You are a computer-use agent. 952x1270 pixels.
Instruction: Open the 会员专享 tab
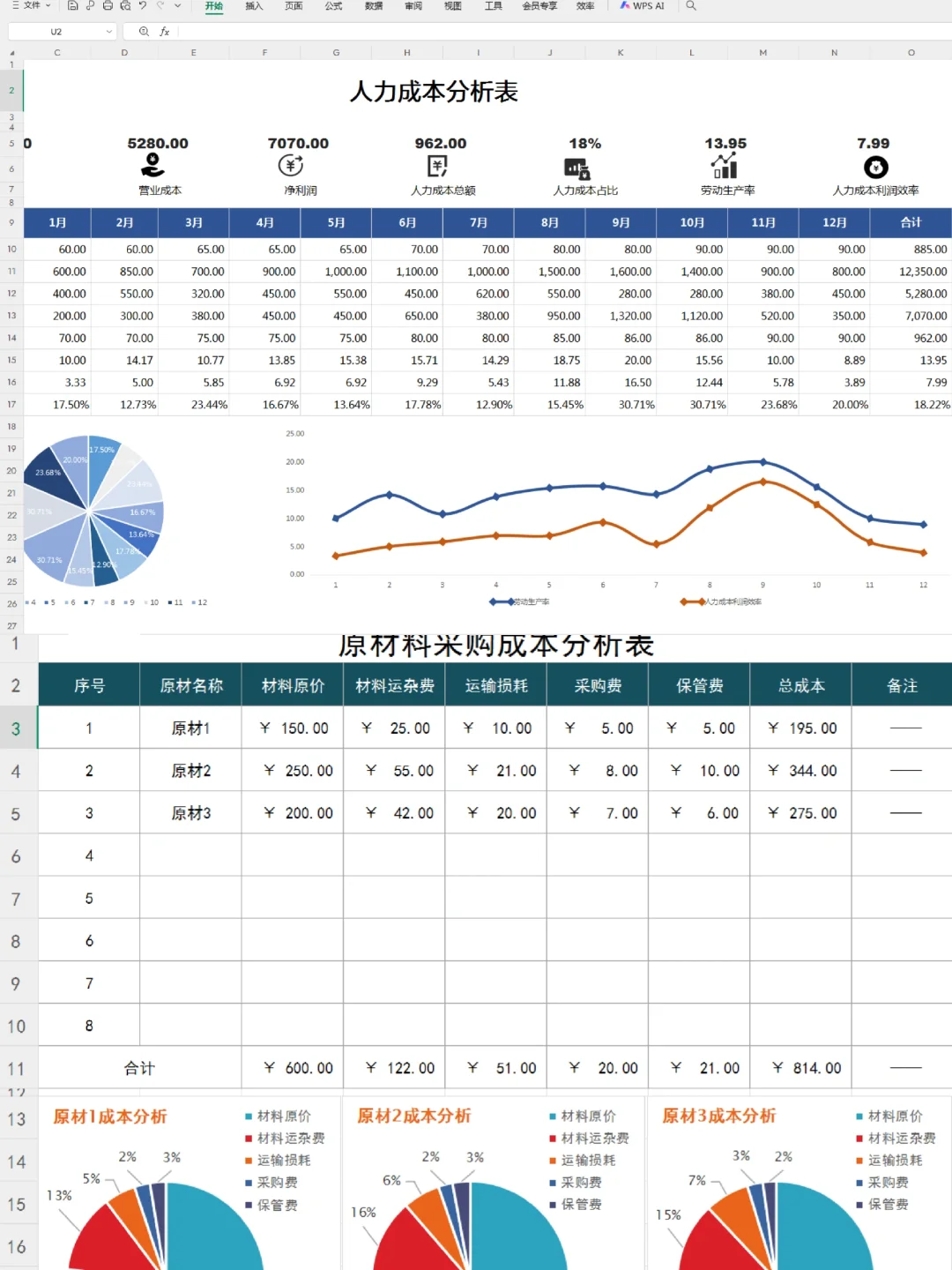(x=539, y=6)
